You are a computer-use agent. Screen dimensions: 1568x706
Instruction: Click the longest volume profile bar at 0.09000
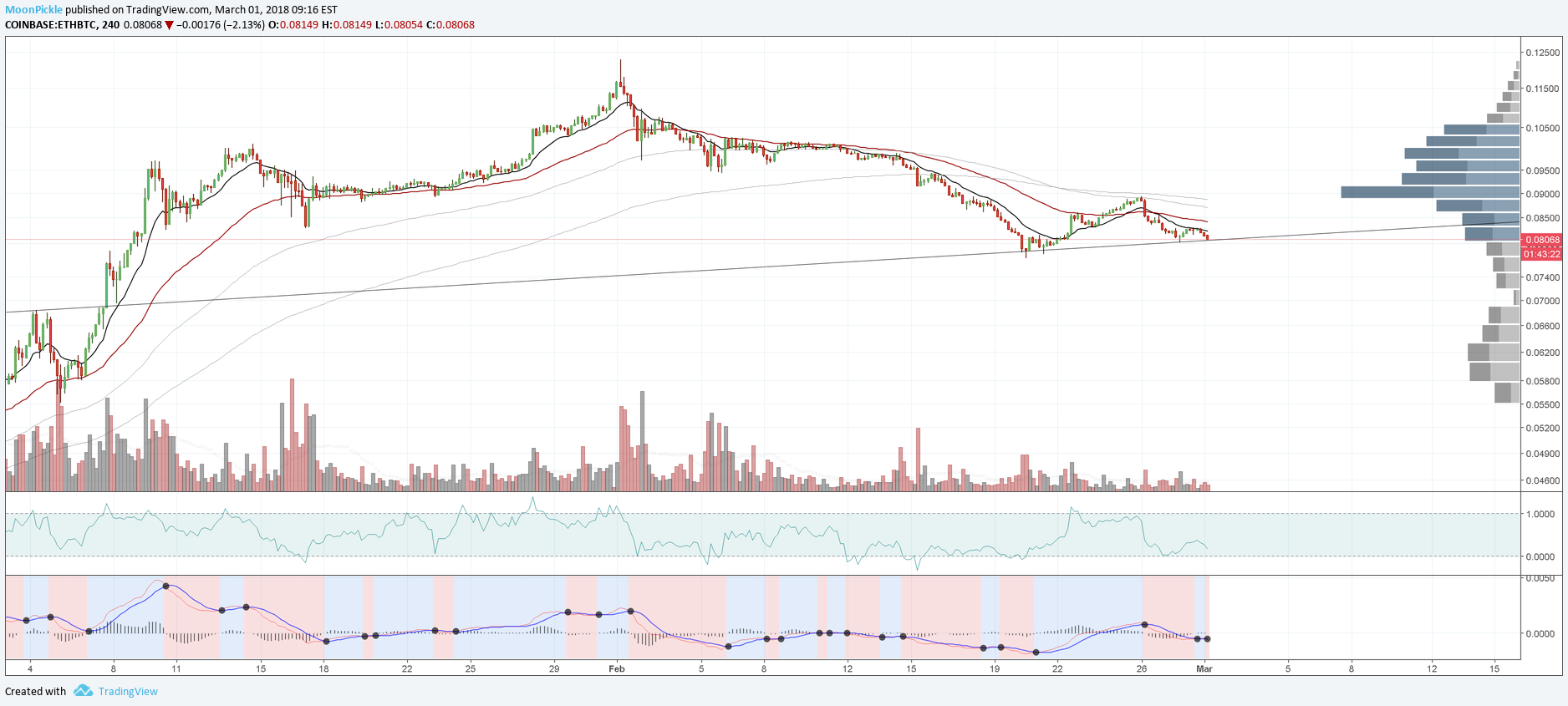[x=1430, y=192]
